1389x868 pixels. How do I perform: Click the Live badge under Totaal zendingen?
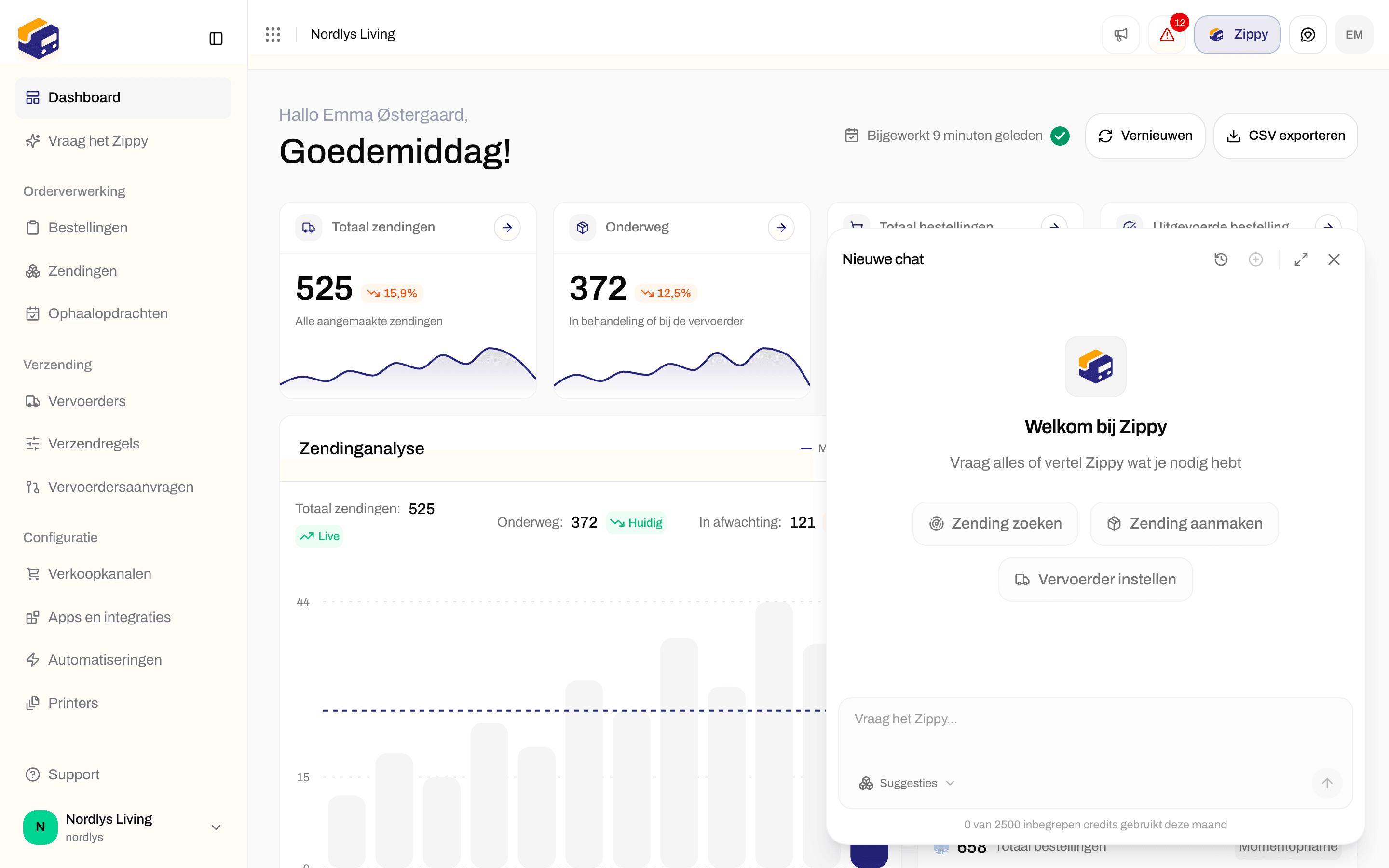tap(319, 536)
